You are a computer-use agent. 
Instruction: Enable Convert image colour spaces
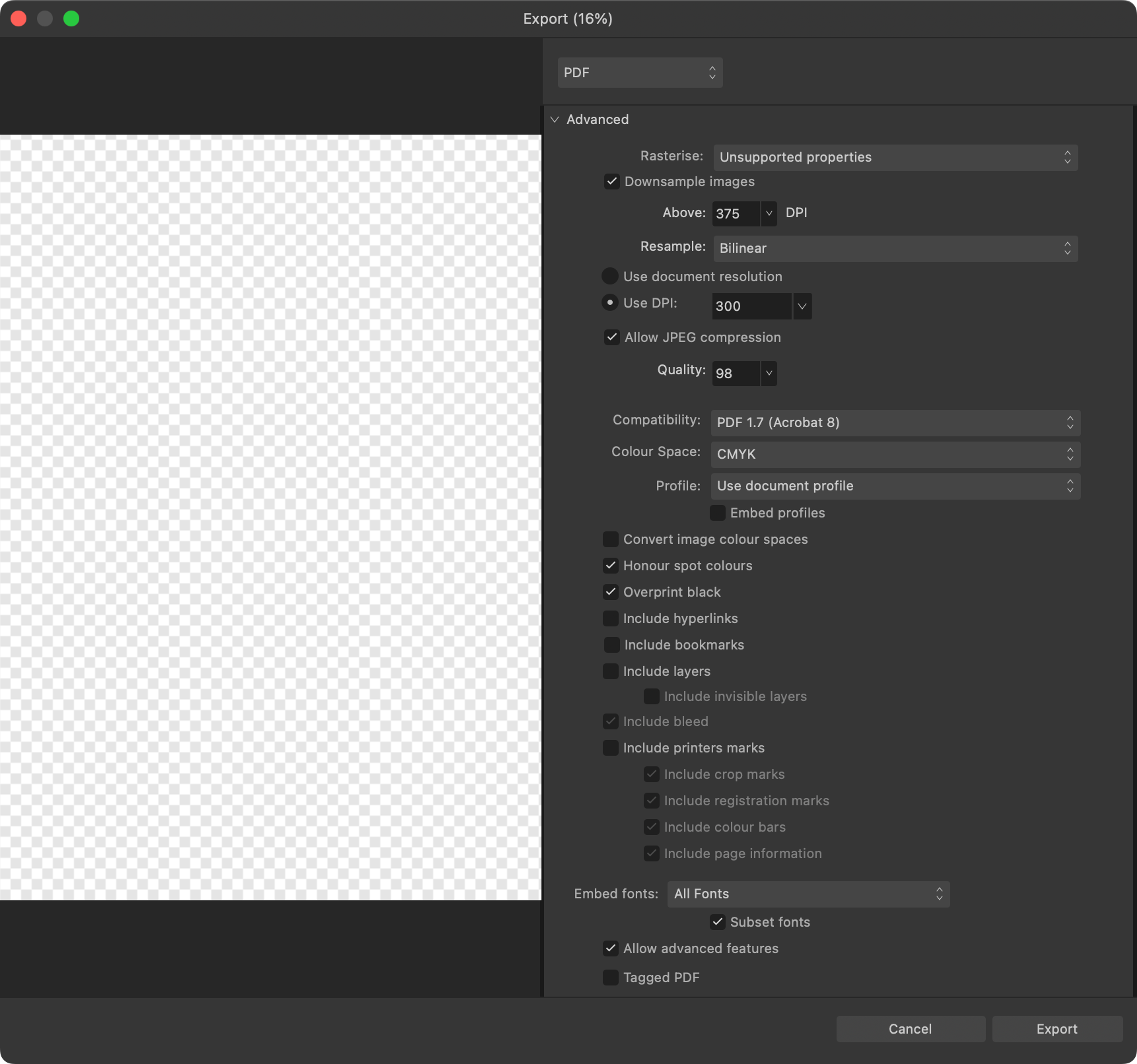click(611, 539)
